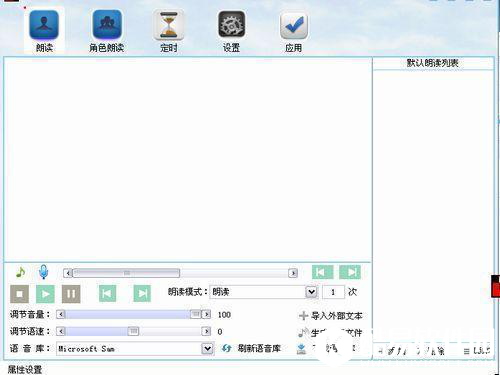
Task: Click next button next to progress bar
Action: click(350, 272)
